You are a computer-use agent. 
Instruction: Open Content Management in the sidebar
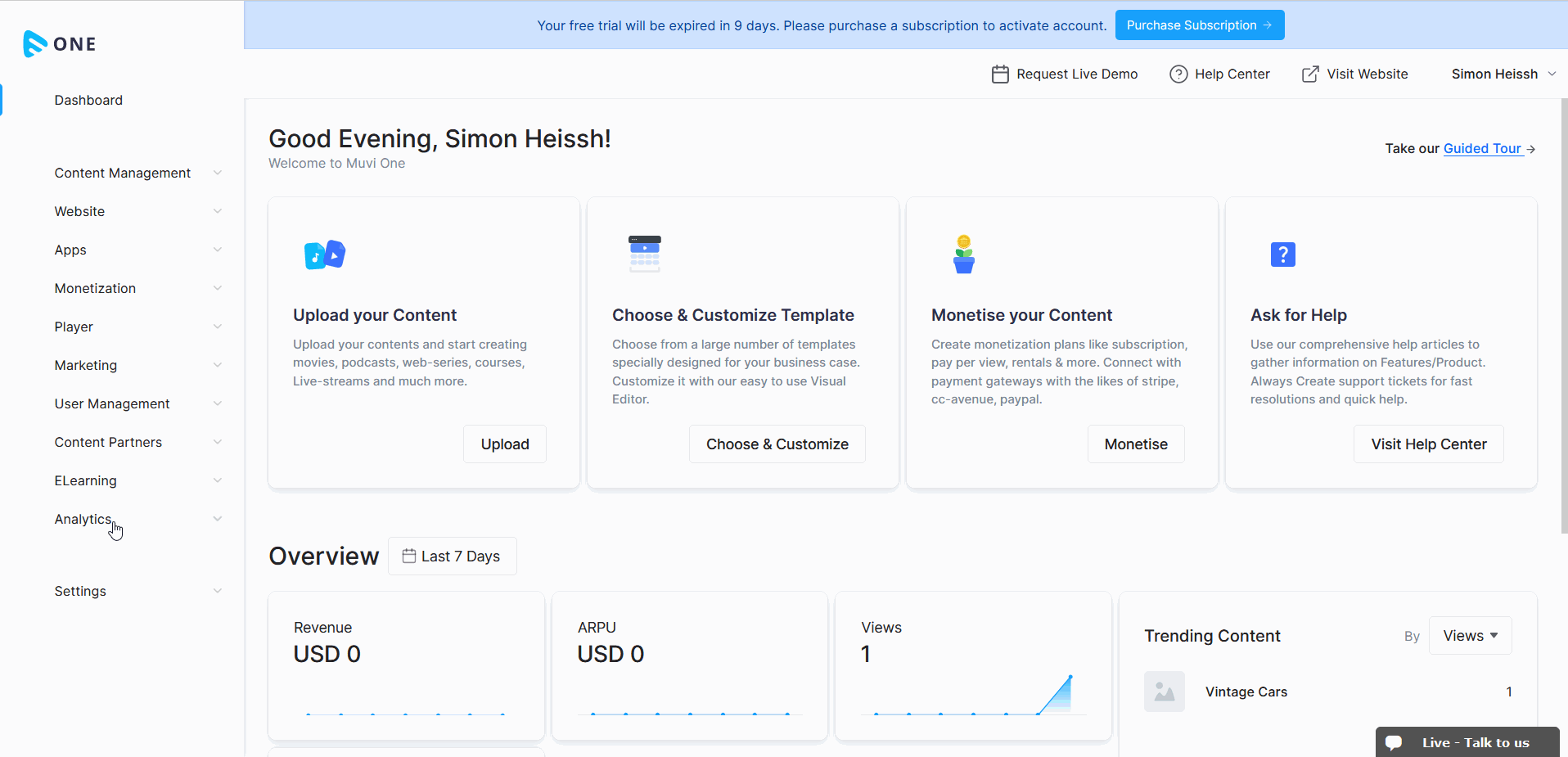click(123, 173)
